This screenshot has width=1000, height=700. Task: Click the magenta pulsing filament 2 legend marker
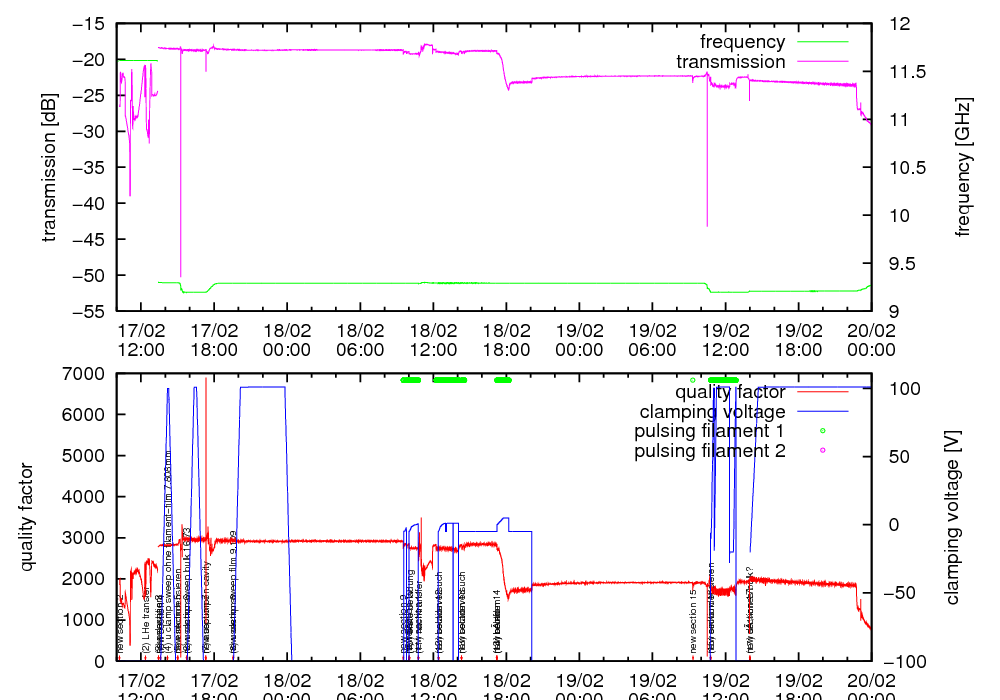[x=822, y=451]
